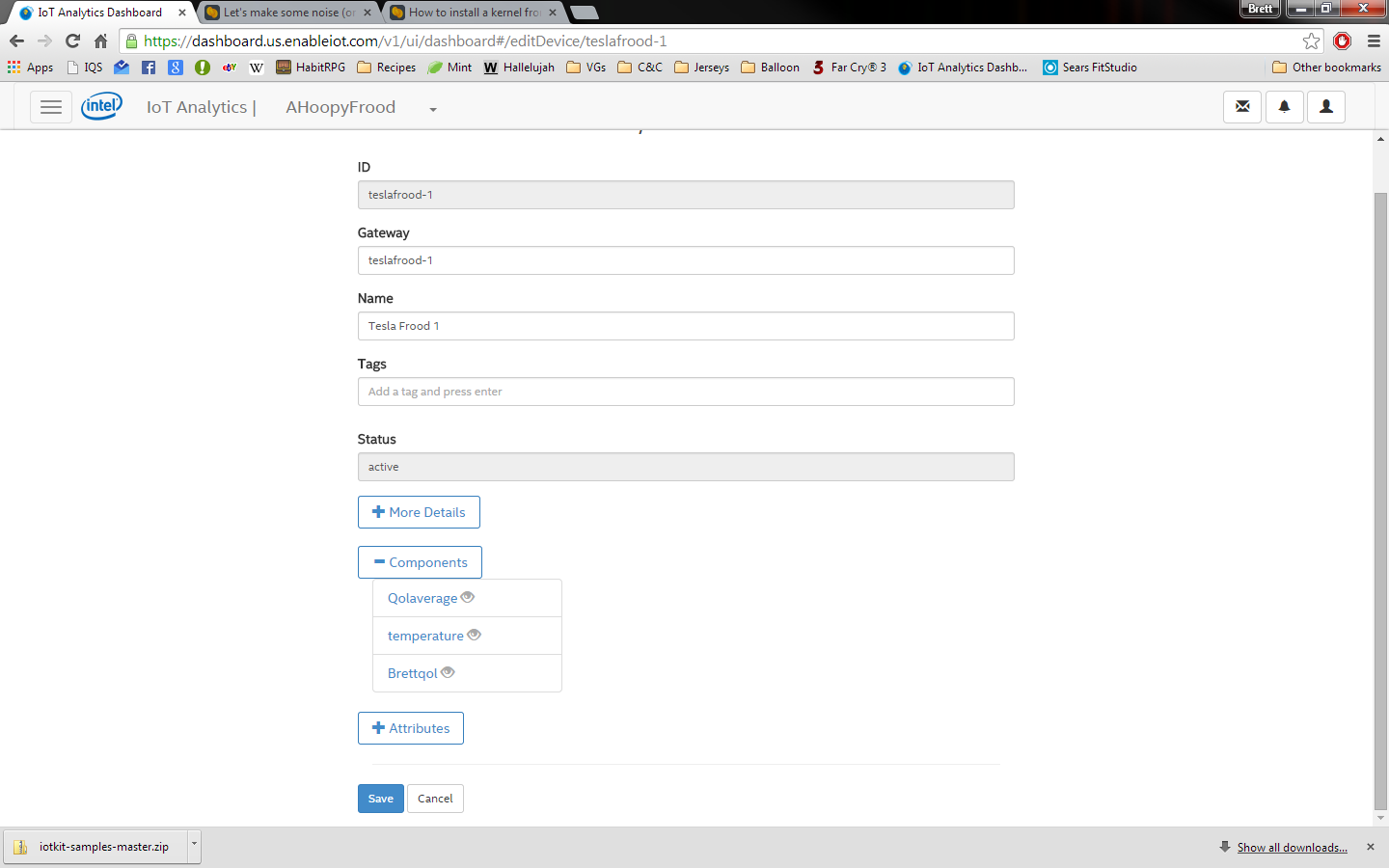1389x868 pixels.
Task: Open the Far Cry 3 bookmark
Action: coord(849,68)
